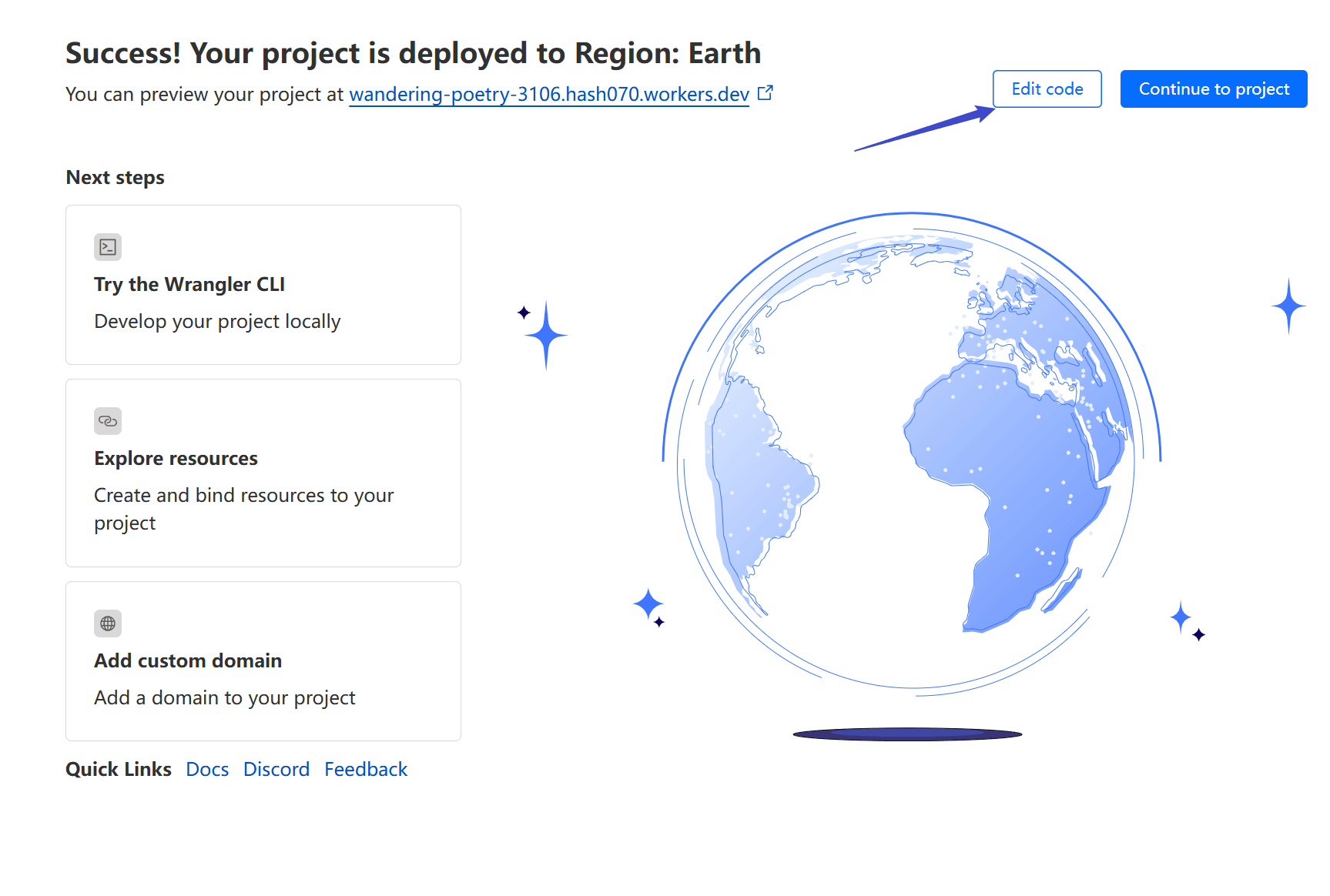
Task: Click the external link icon beside workers.dev URL
Action: [x=765, y=93]
